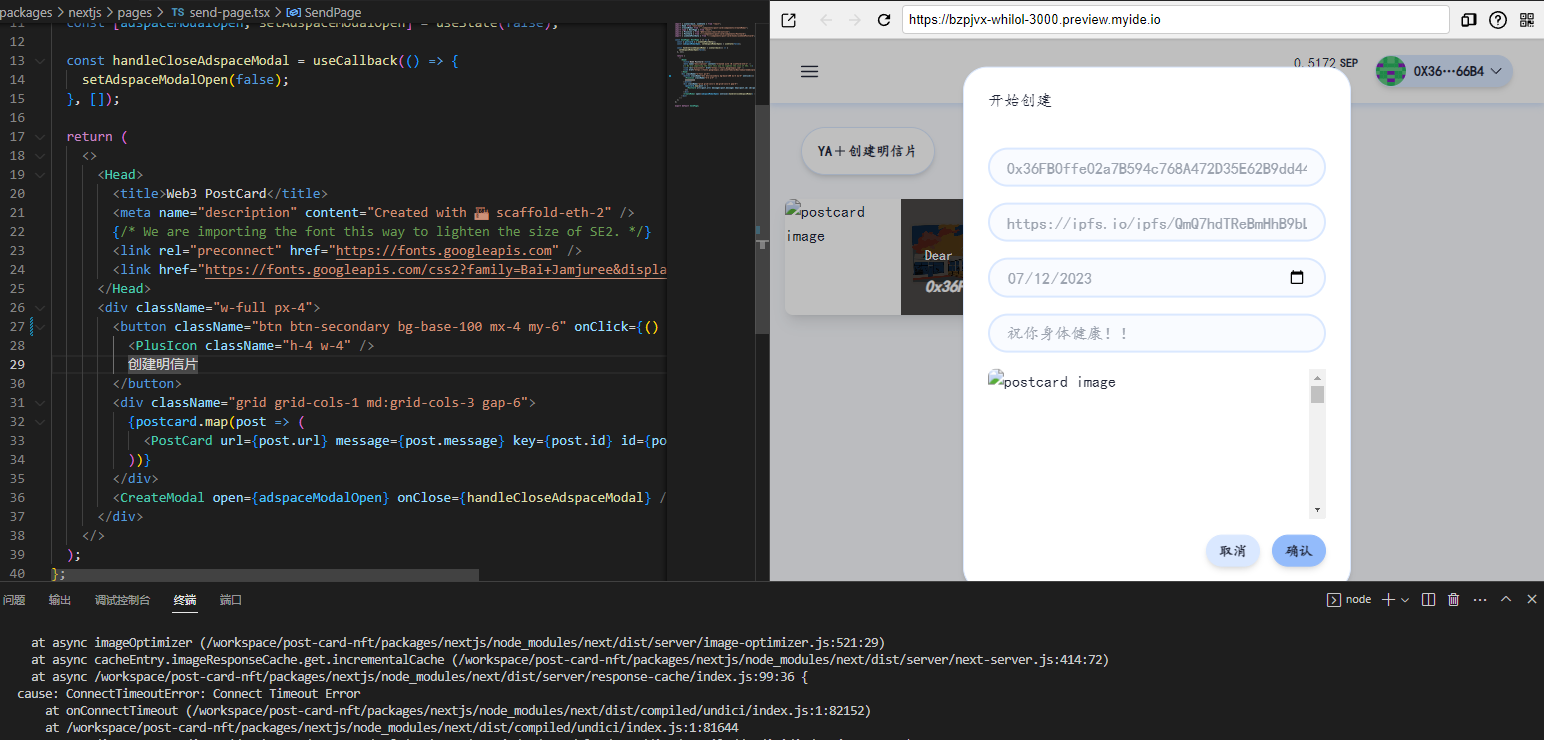The height and width of the screenshot is (740, 1544).
Task: Click the Dear postcard card thumbnail
Action: coord(933,257)
